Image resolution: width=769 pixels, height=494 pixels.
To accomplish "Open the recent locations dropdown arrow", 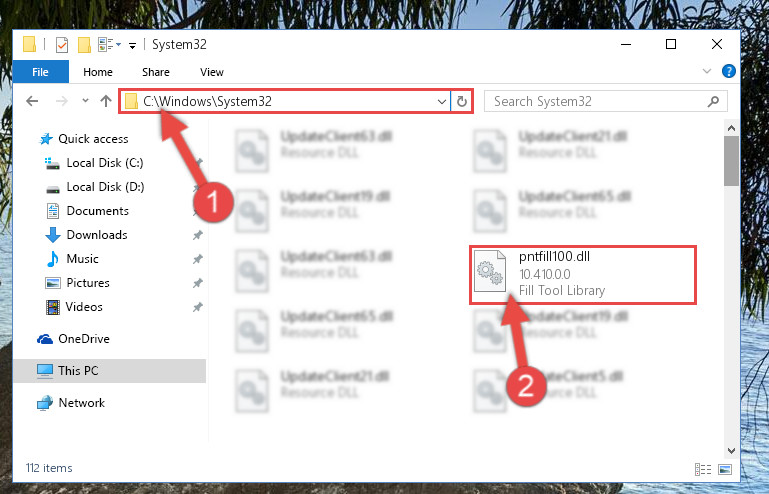I will point(85,101).
